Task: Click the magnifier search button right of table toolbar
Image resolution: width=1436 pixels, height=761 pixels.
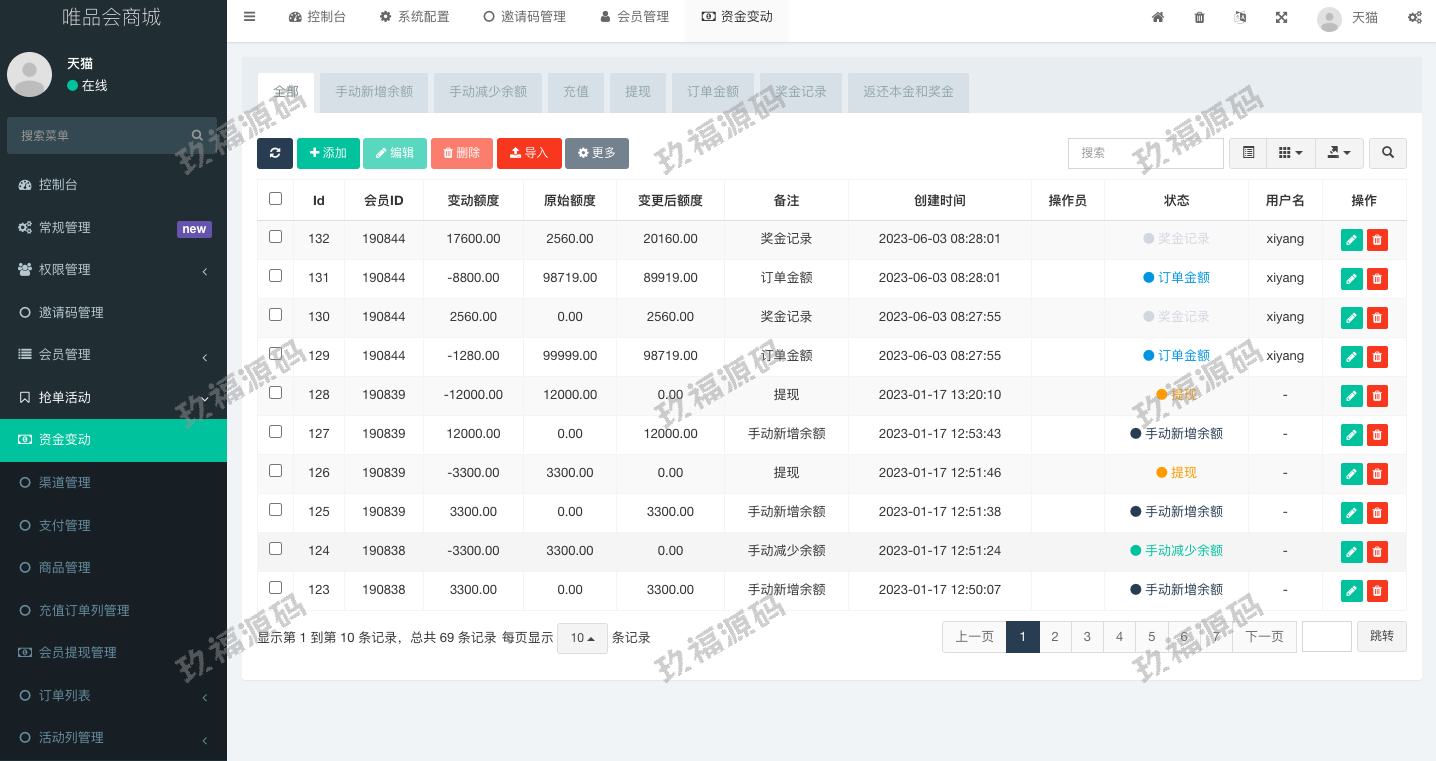Action: (1387, 153)
